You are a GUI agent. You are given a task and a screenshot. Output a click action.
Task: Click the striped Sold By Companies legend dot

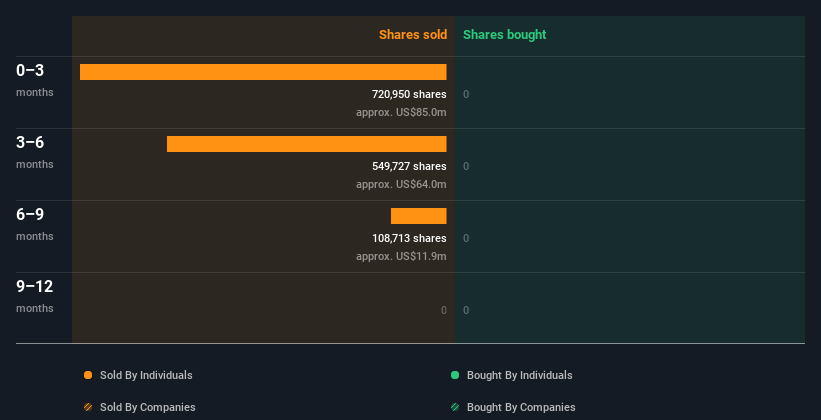[x=88, y=407]
